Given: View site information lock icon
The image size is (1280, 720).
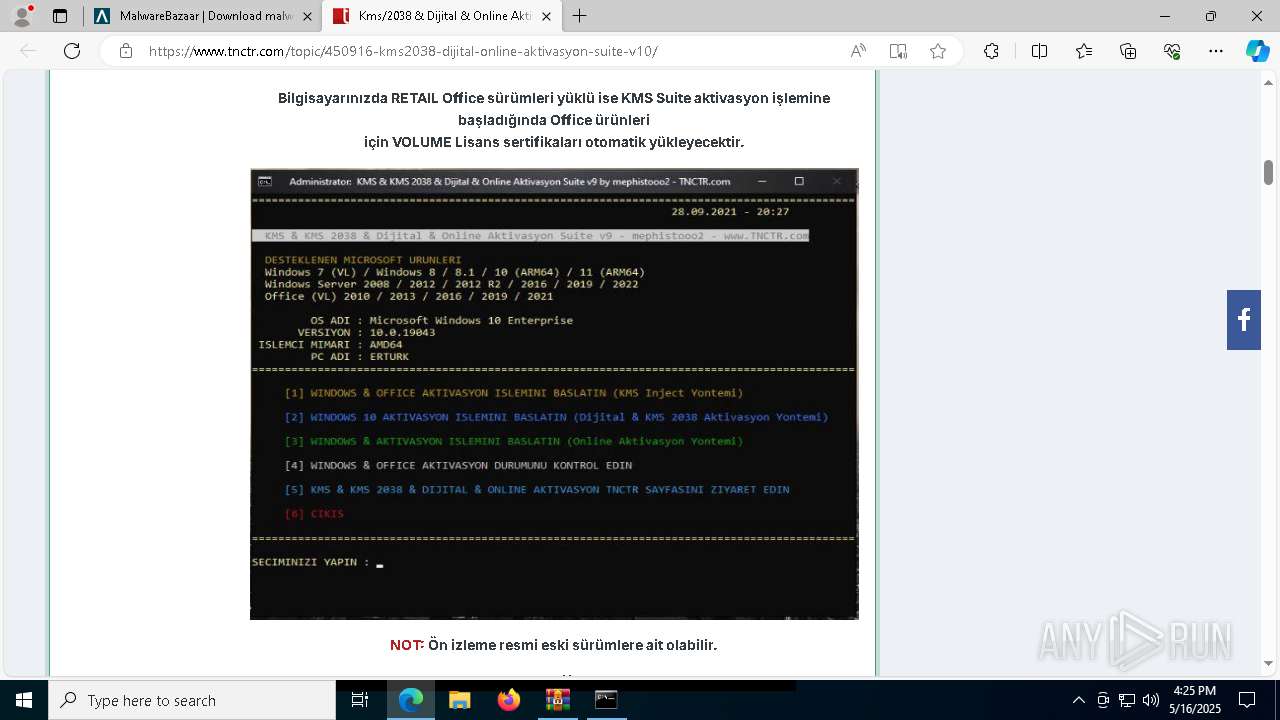Looking at the screenshot, I should 126,51.
